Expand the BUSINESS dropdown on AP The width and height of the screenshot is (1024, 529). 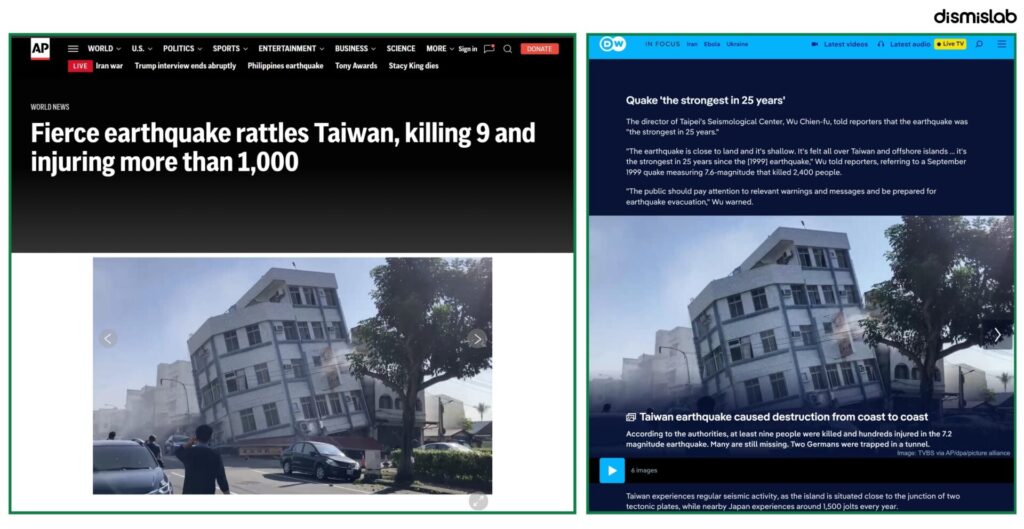point(355,49)
